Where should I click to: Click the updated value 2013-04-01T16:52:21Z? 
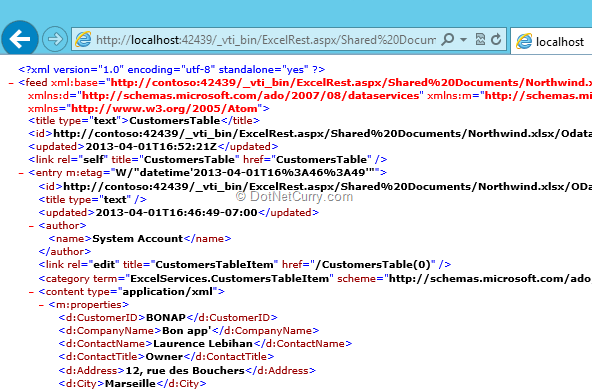[x=151, y=147]
